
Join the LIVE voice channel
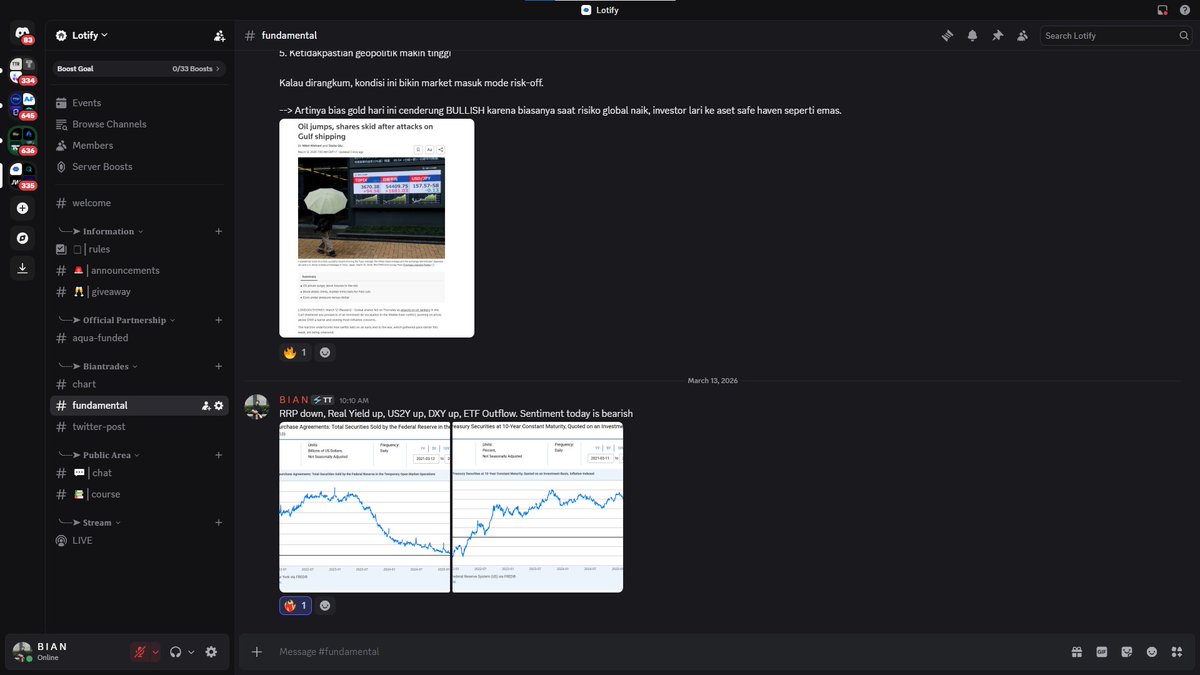click(138, 540)
